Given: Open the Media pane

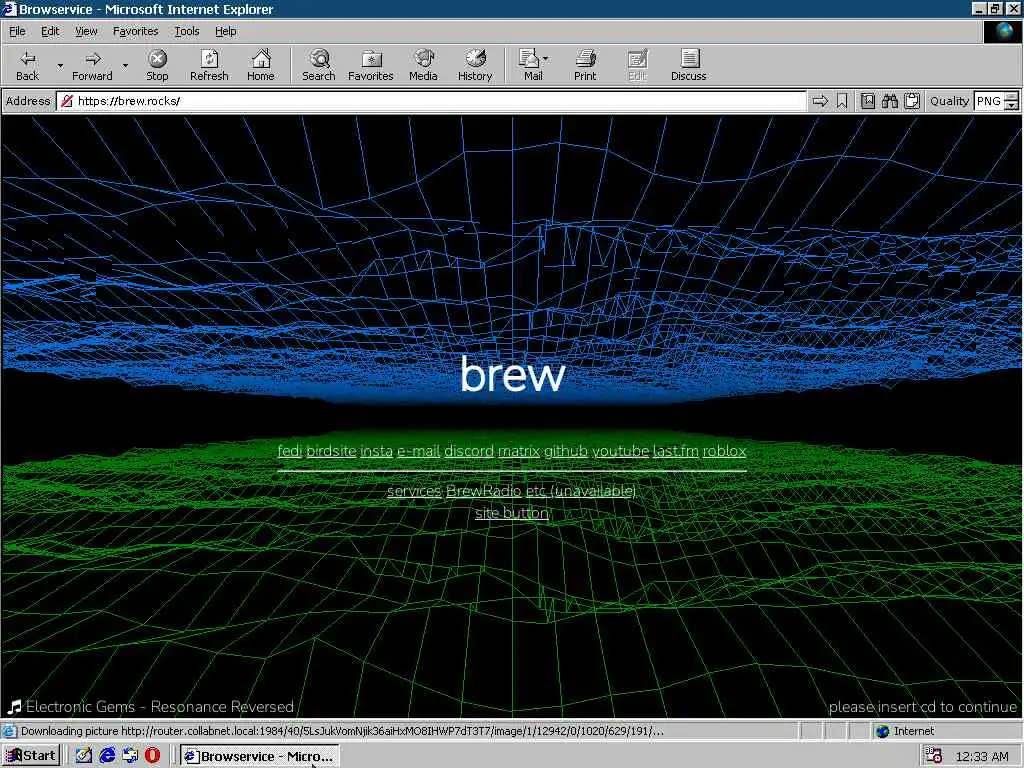Looking at the screenshot, I should pyautogui.click(x=423, y=65).
